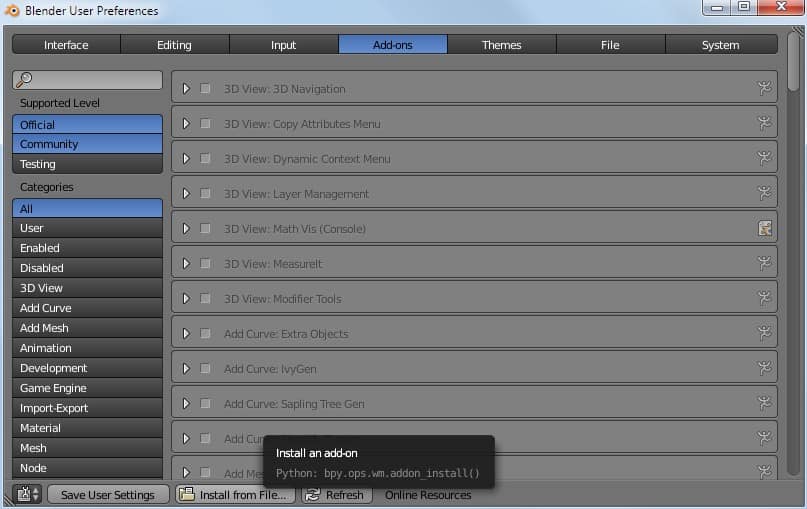Click the community icon on 3D Navigation row
Screen dimensions: 807x509
[764, 88]
